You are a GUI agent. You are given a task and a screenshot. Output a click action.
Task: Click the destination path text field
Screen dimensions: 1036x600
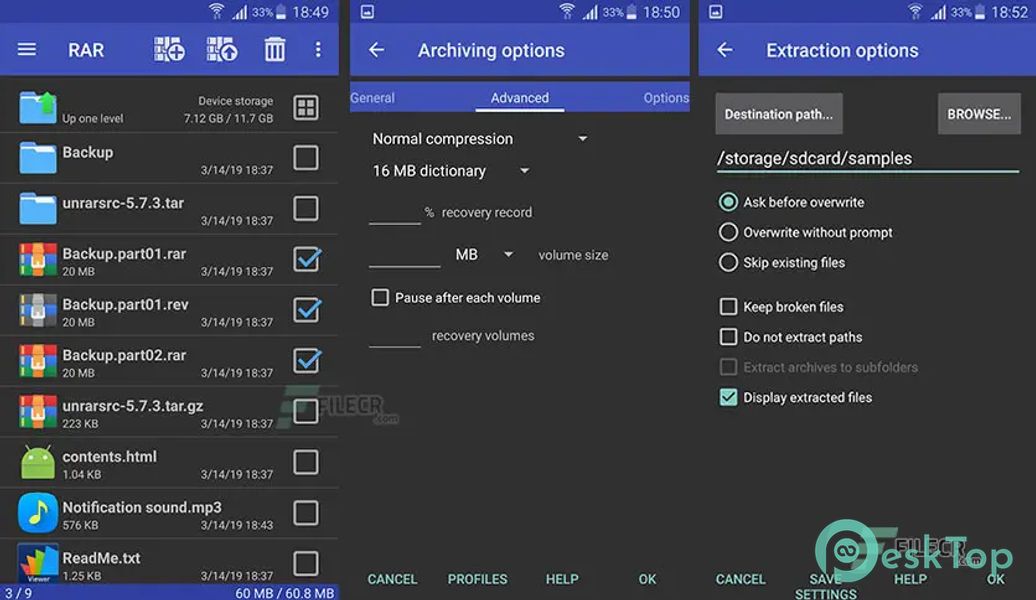[x=866, y=158]
